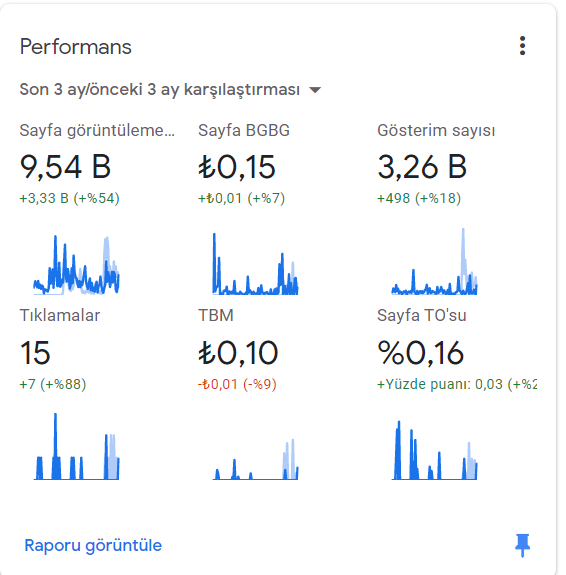Click the Sayfa görüntüleme sparkline chart
566x575 pixels.
coord(76,264)
